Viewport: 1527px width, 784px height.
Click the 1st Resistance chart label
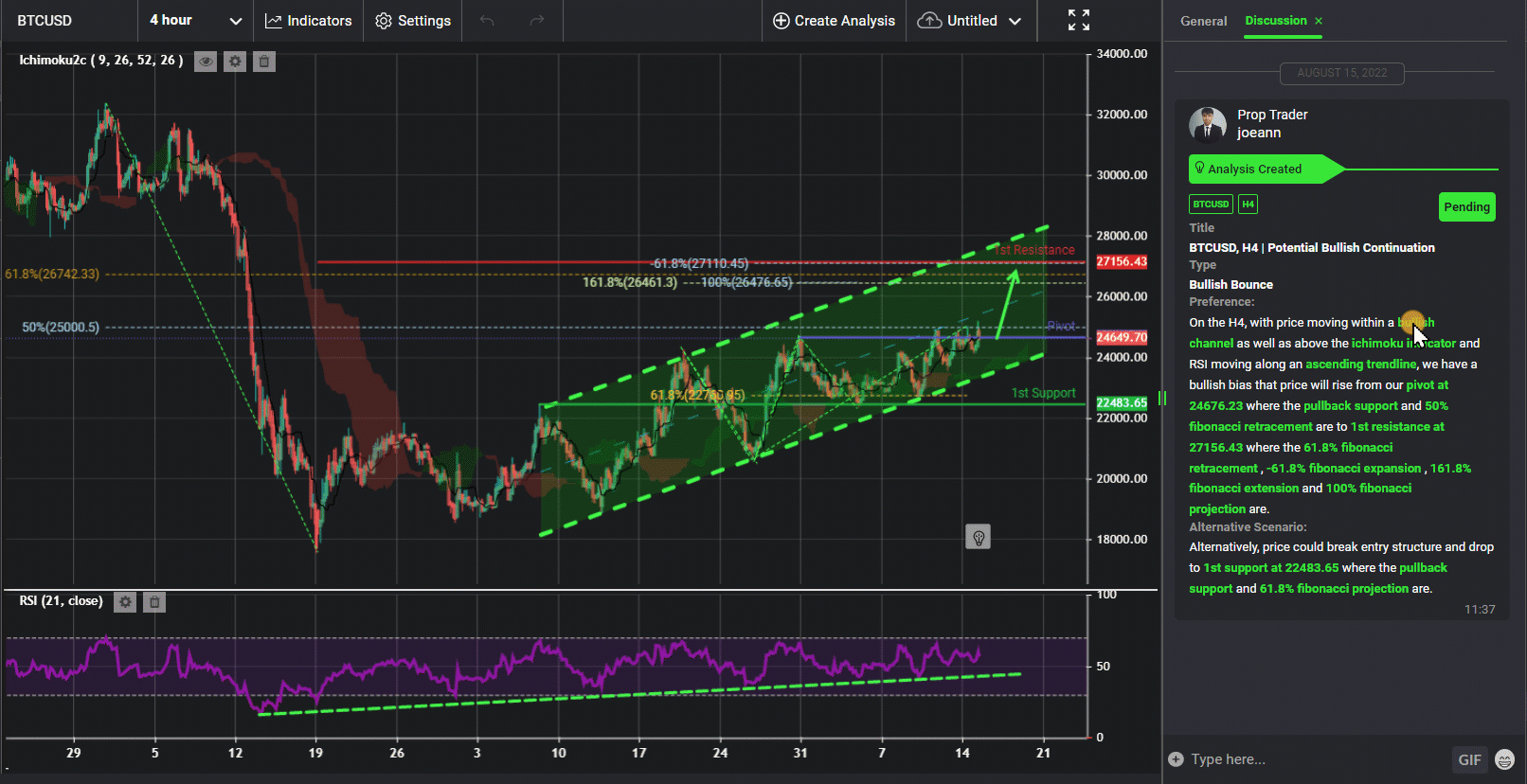pos(1034,250)
